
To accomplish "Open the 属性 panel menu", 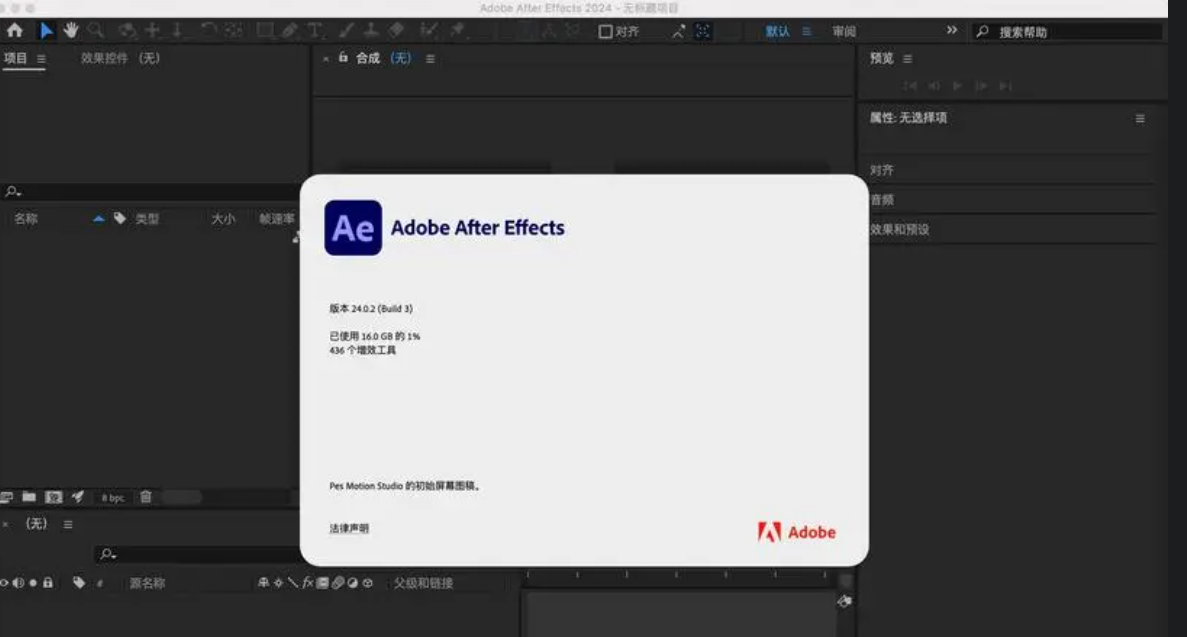I will (x=1139, y=117).
